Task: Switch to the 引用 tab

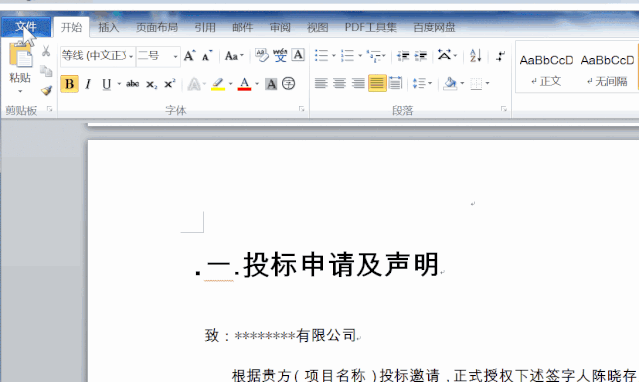Action: coord(205,27)
